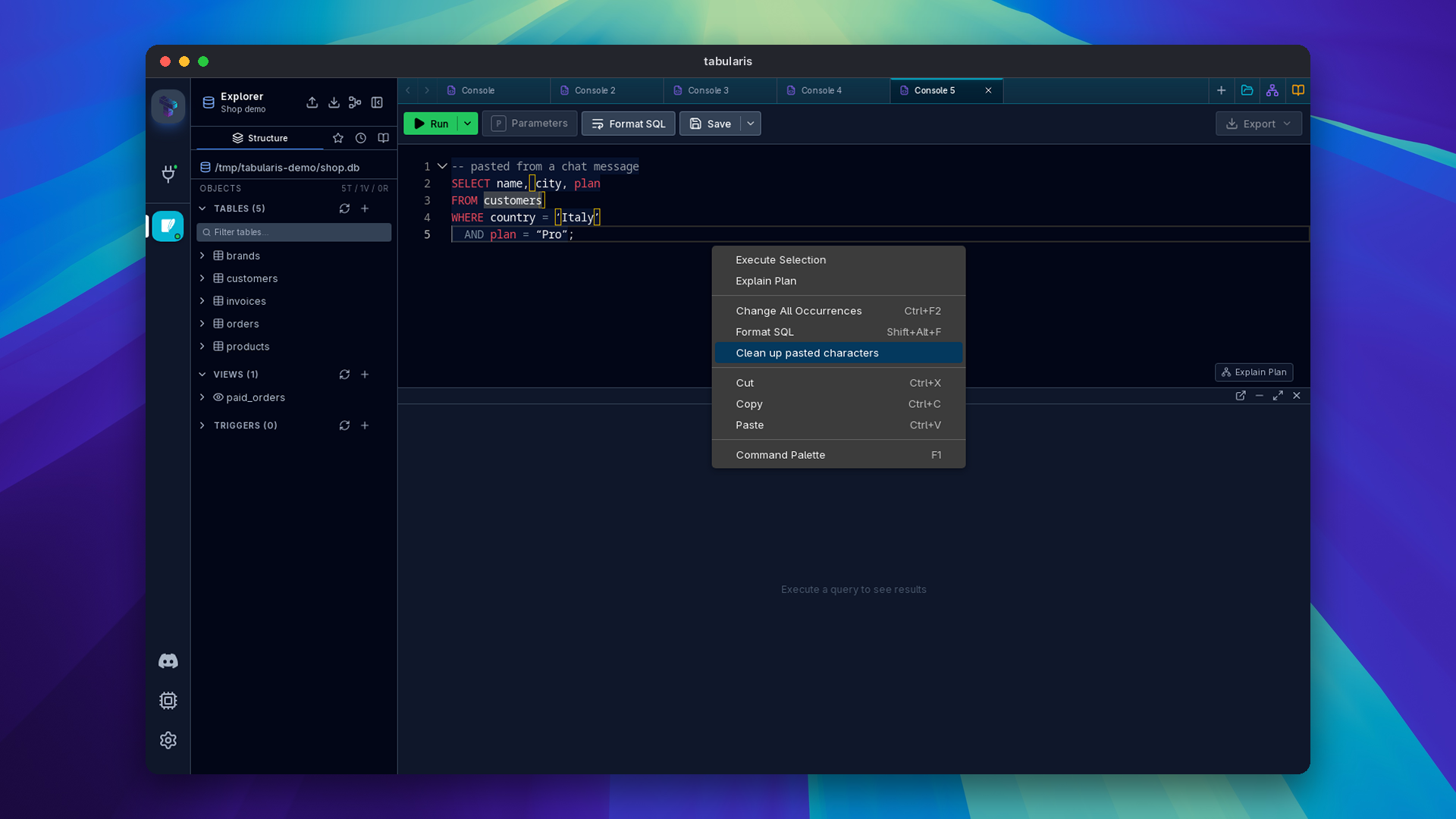The width and height of the screenshot is (1456, 819).
Task: Expand the orders table node
Action: pos(202,324)
